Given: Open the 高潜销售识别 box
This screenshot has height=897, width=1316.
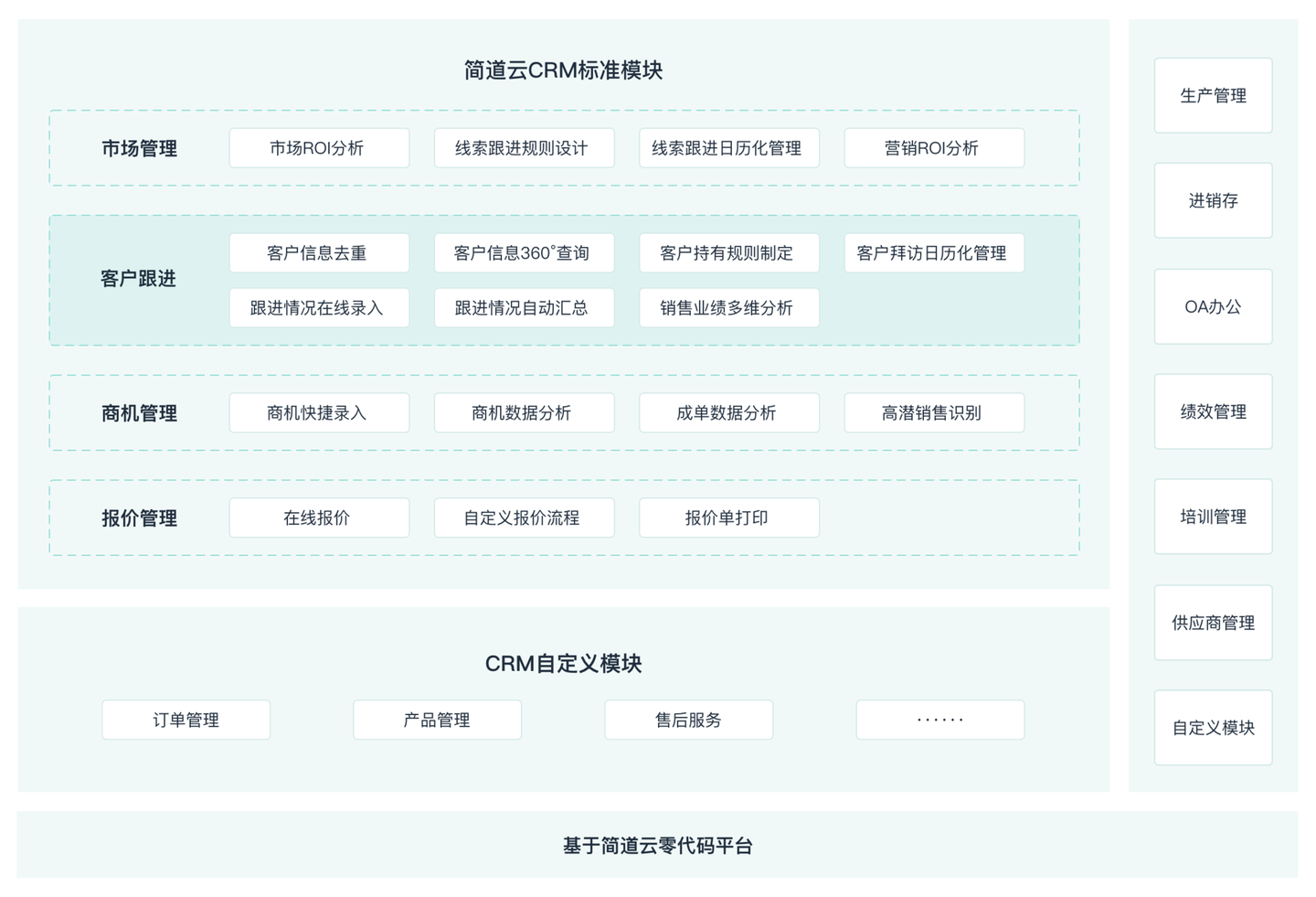Looking at the screenshot, I should click(934, 413).
